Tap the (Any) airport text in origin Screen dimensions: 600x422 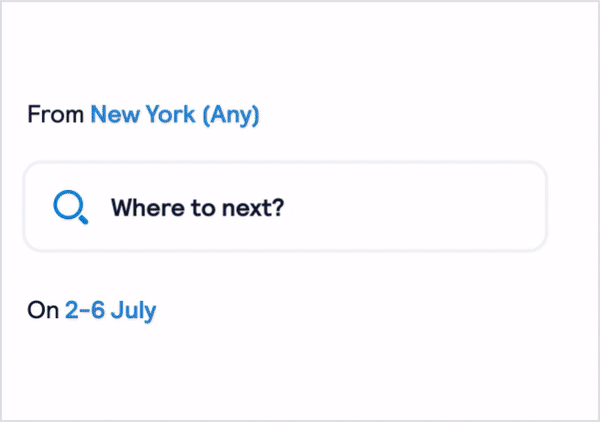pyautogui.click(x=231, y=115)
